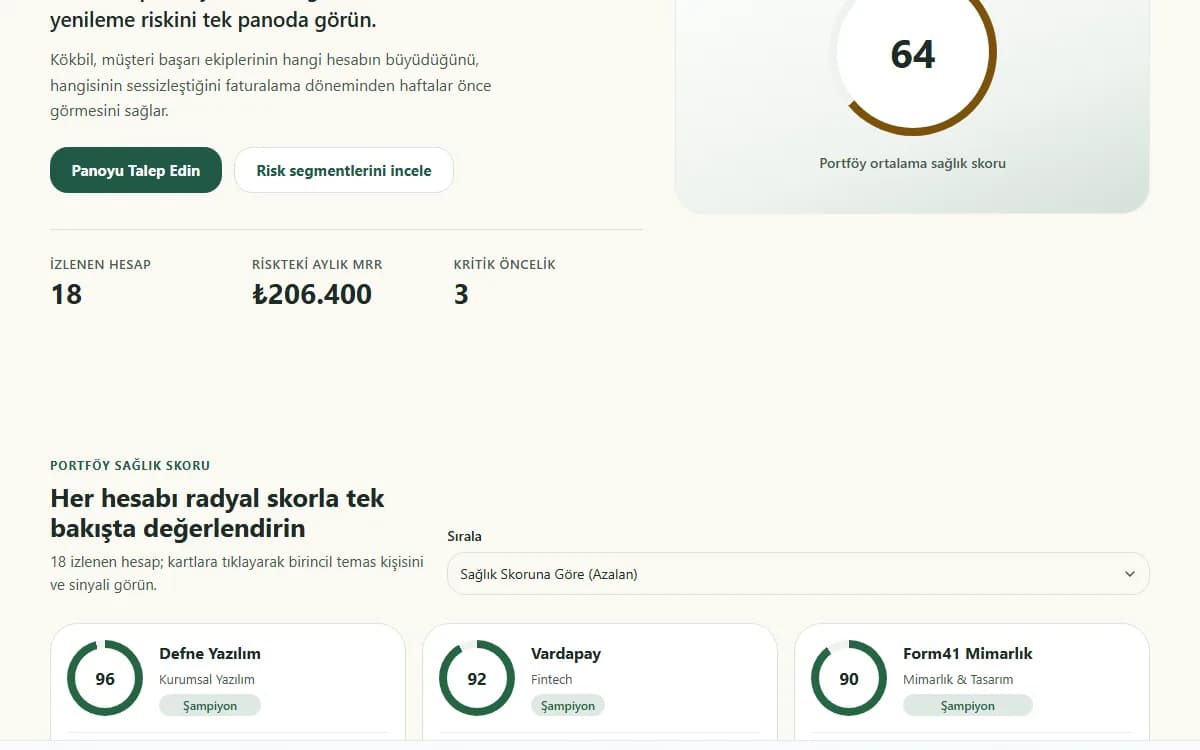Click the Portföy Sağlık Skoru section label

point(130,465)
